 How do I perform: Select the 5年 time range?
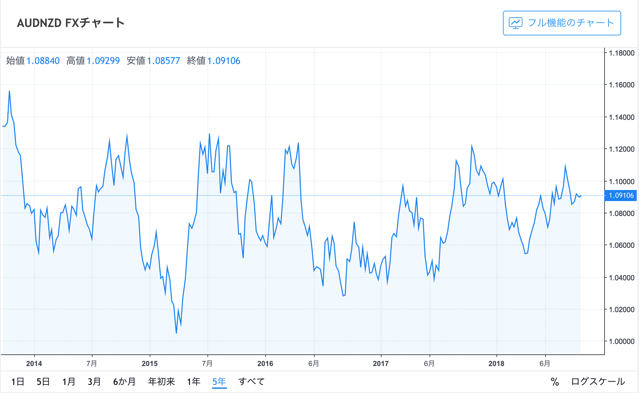(219, 382)
